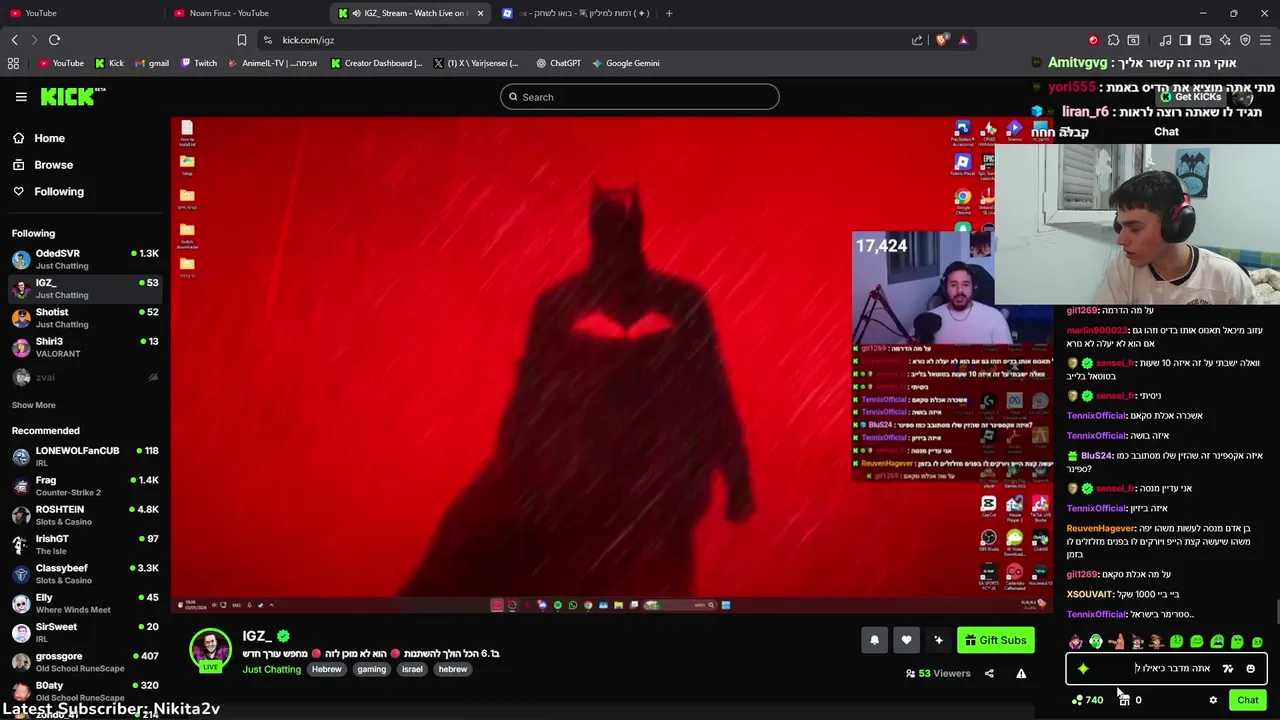Click the Get KICKs button
The width and height of the screenshot is (1280, 720).
click(1190, 97)
